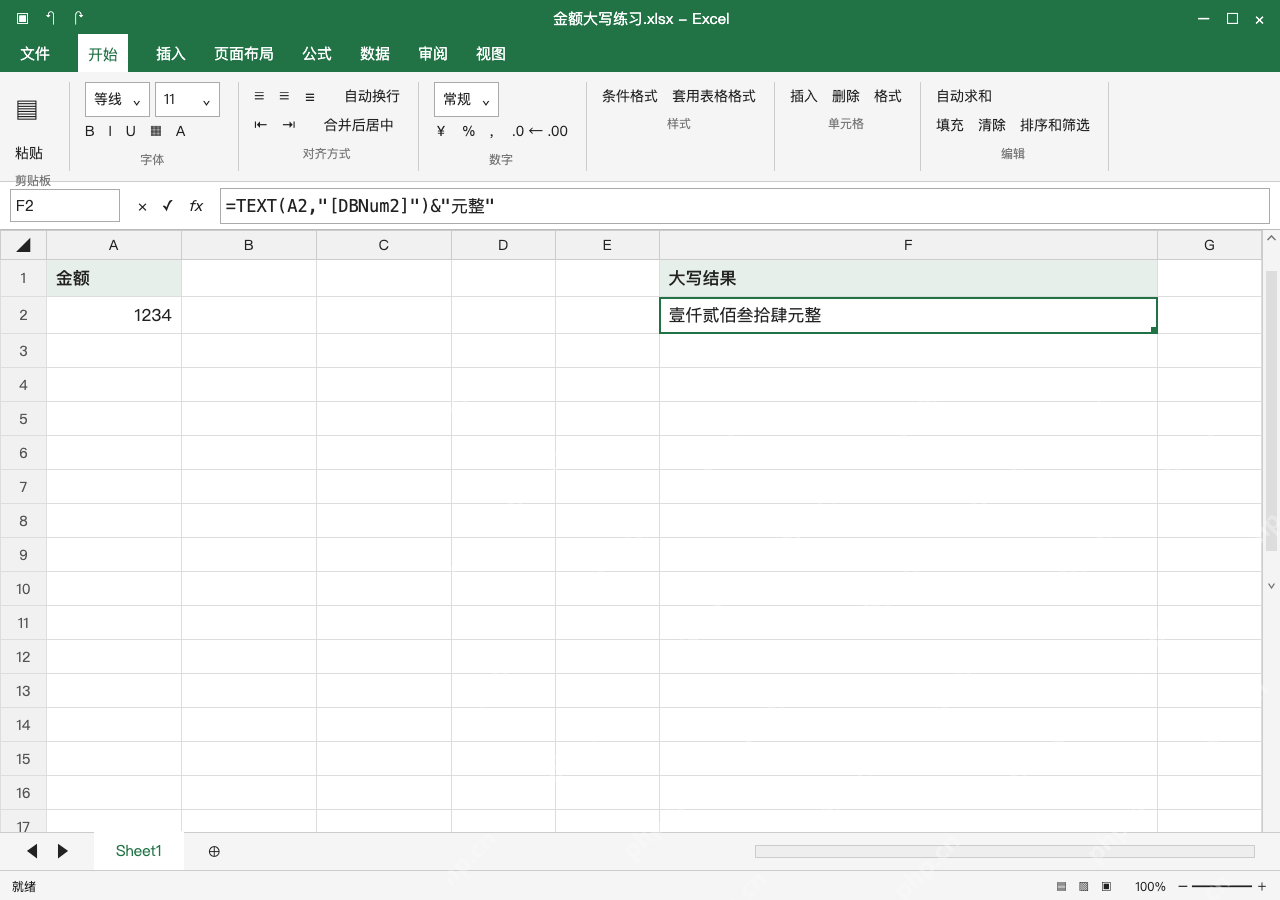The width and height of the screenshot is (1280, 900).
Task: Apply percent style format
Action: tap(468, 131)
